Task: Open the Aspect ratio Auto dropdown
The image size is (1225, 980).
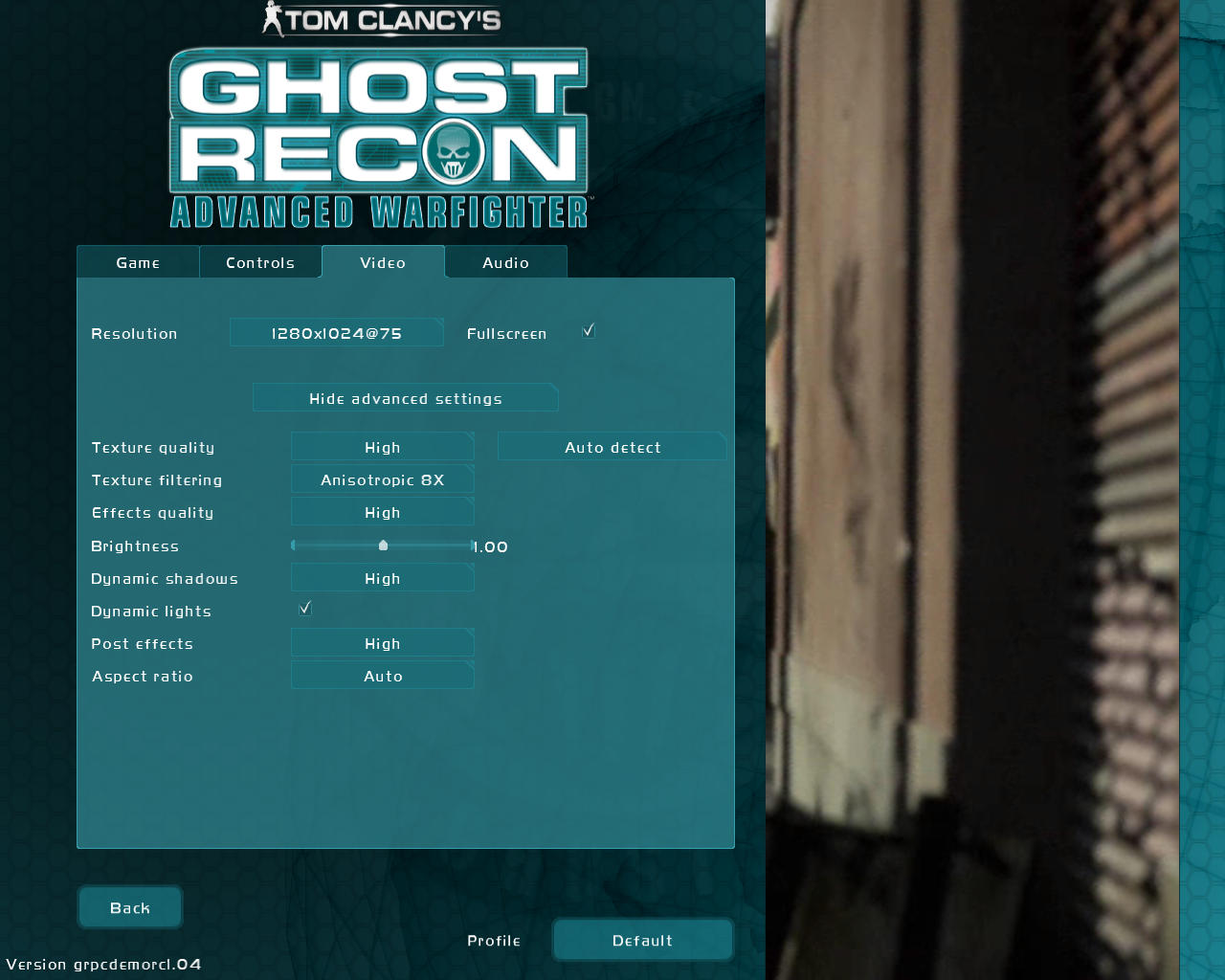Action: click(x=383, y=676)
